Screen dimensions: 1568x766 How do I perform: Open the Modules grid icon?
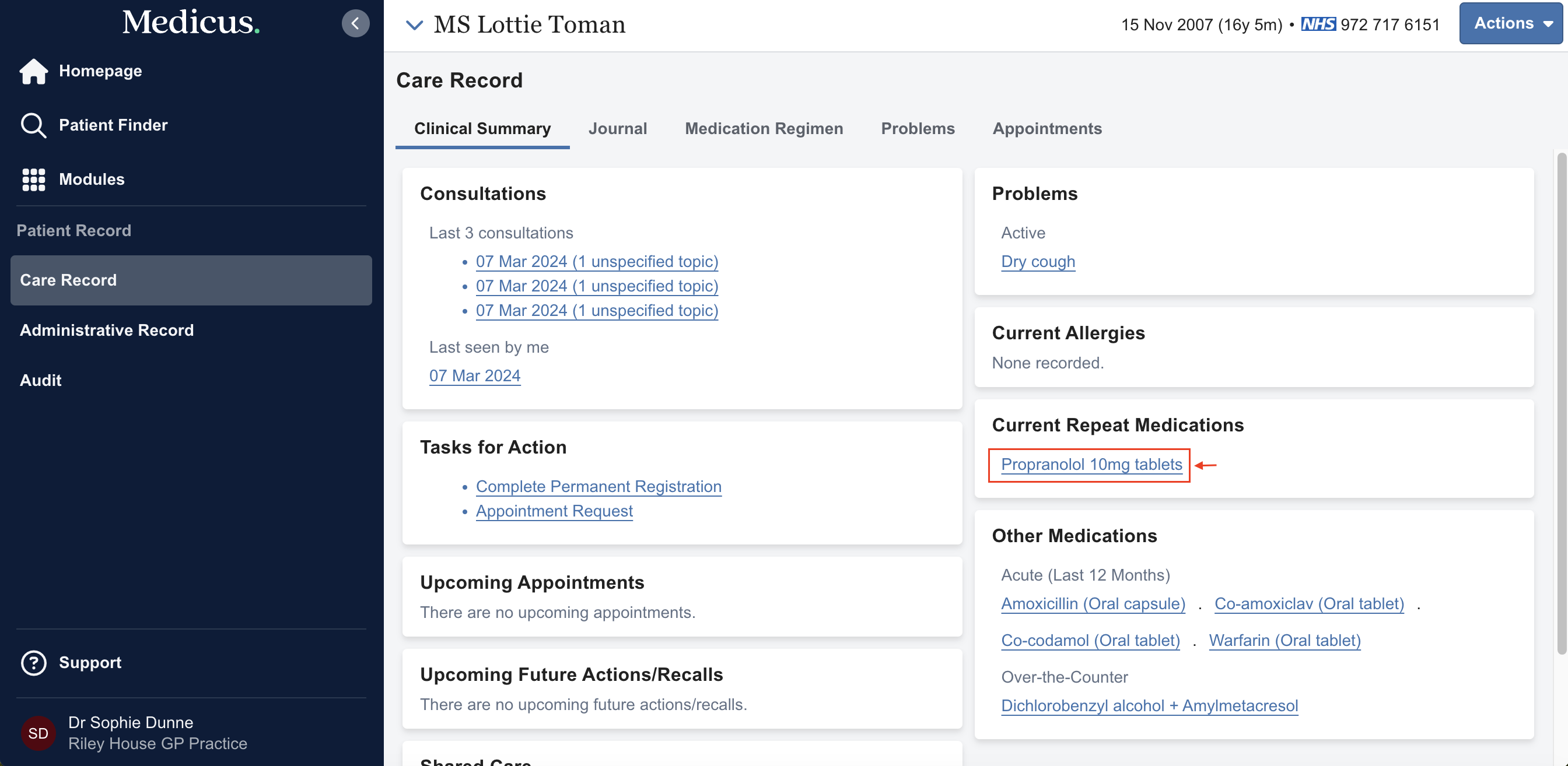tap(33, 180)
